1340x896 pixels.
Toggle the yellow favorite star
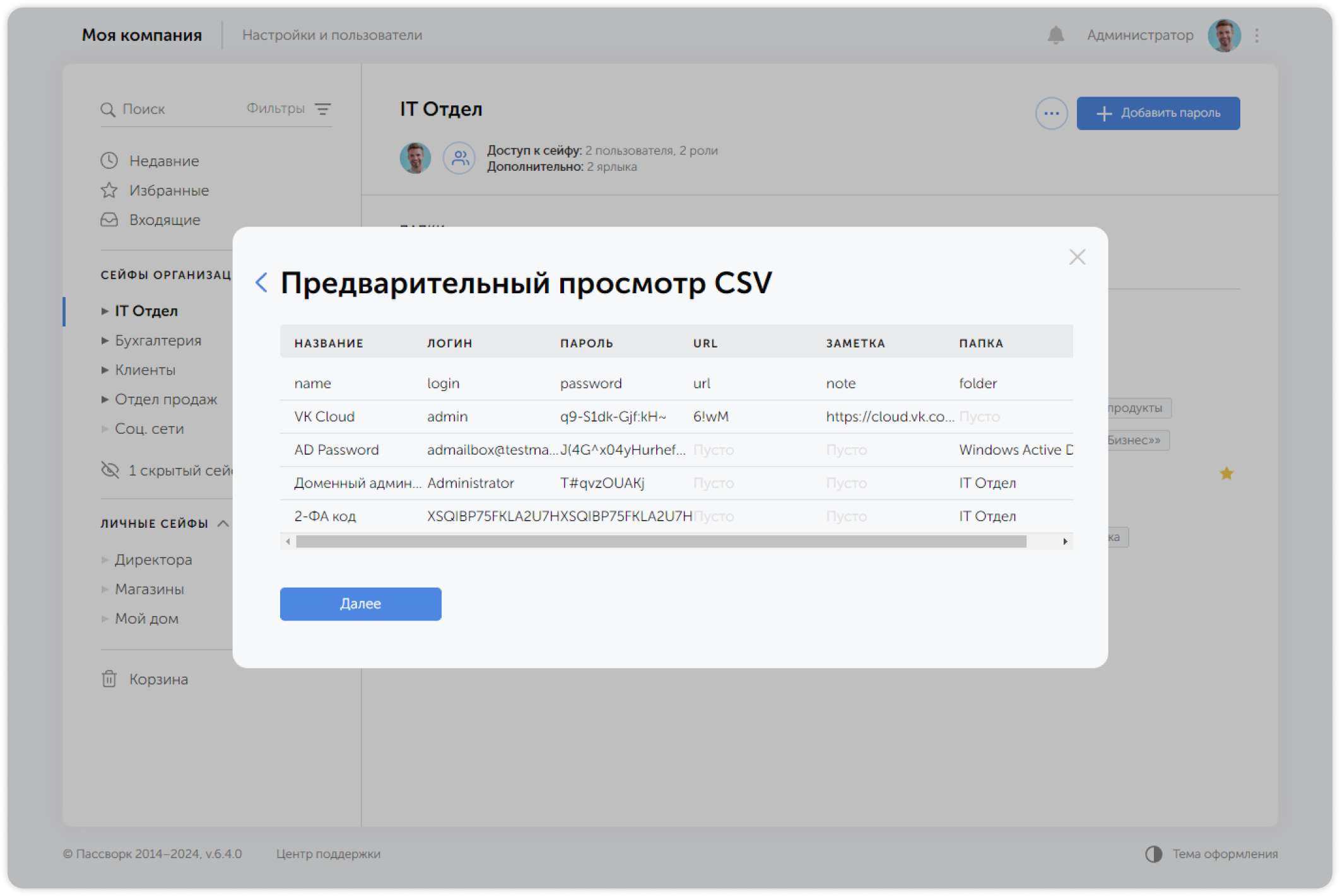[x=1226, y=472]
